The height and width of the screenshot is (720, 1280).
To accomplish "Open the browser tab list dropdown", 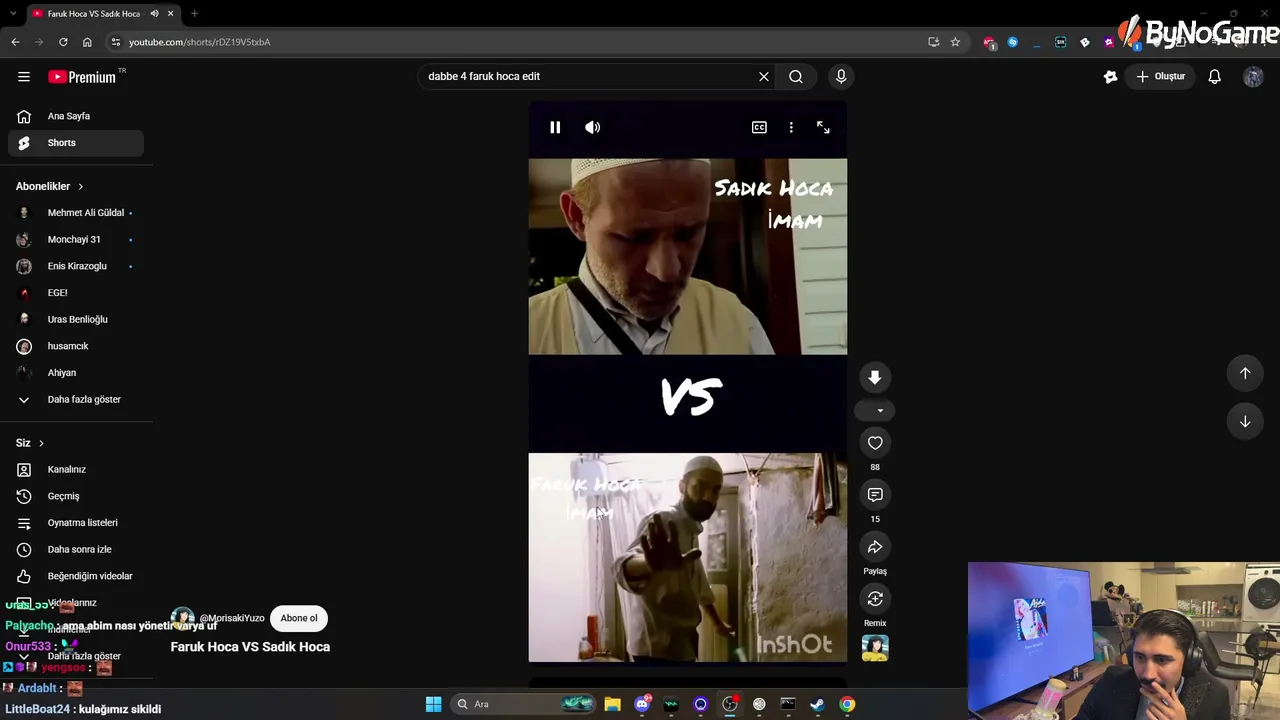I will click(x=12, y=14).
